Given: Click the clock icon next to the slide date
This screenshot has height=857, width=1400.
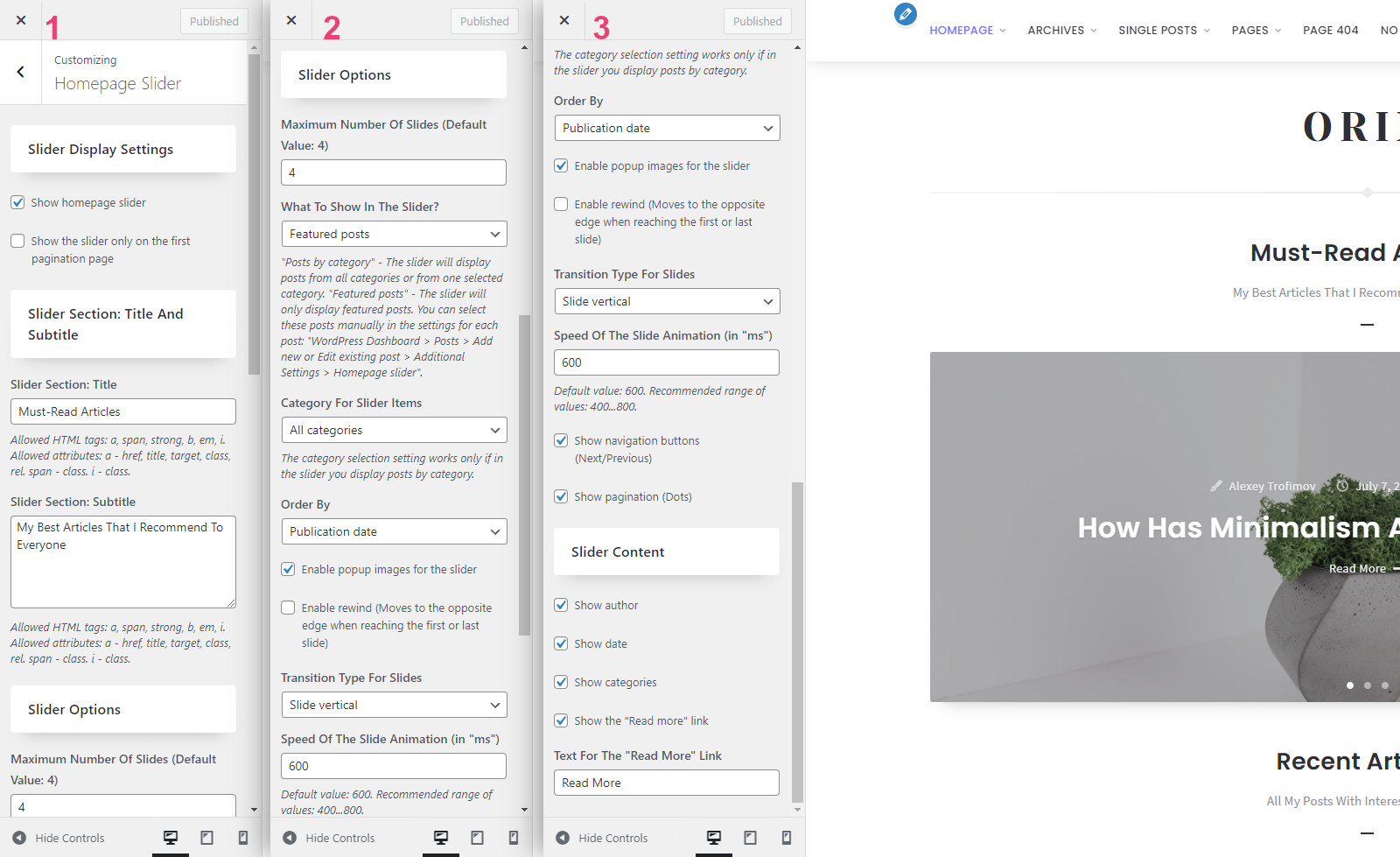Looking at the screenshot, I should (1343, 486).
